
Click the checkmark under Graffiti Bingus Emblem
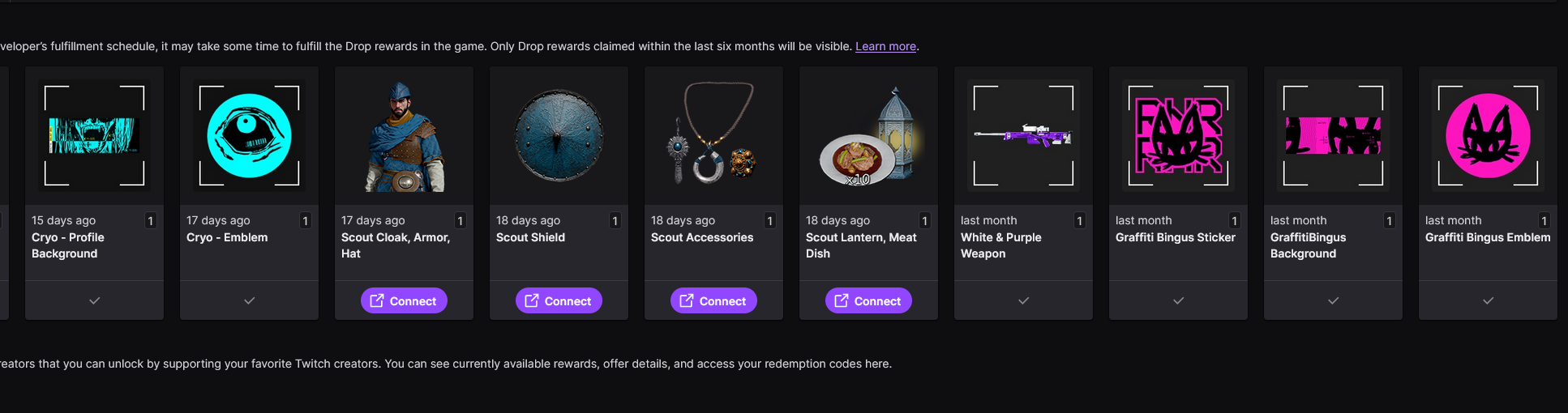(x=1489, y=300)
